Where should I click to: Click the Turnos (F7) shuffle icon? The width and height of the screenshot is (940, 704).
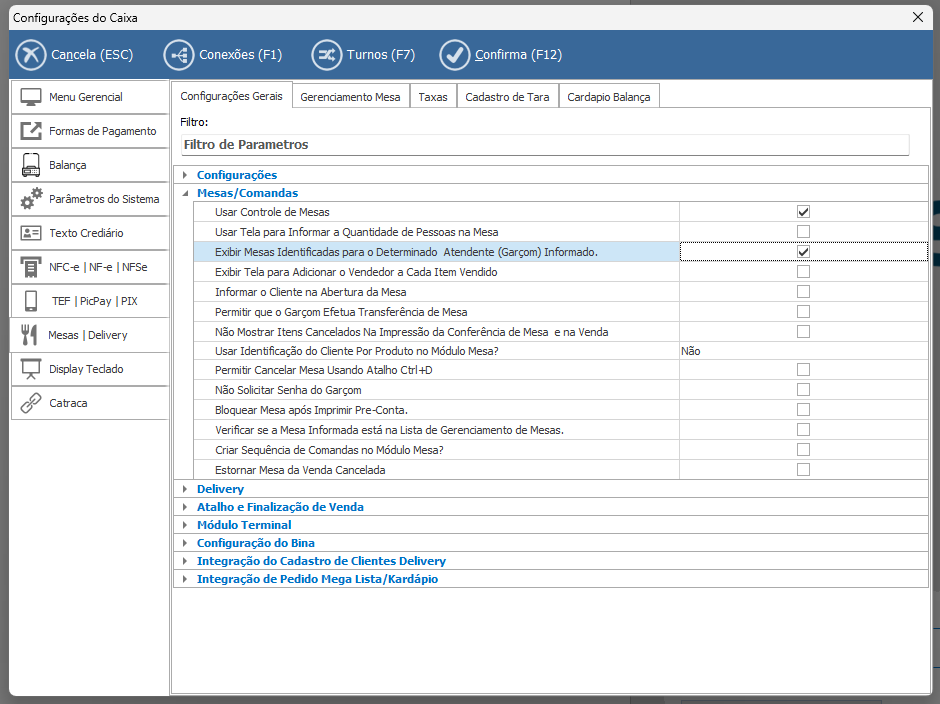click(x=326, y=55)
